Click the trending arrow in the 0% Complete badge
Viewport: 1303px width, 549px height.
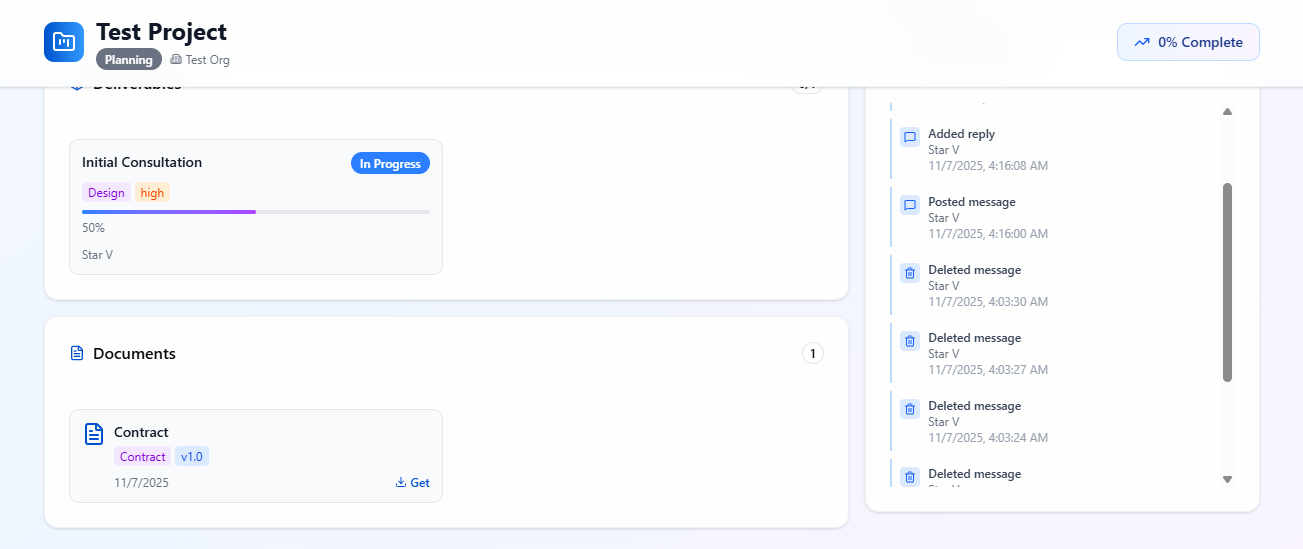click(x=1142, y=43)
